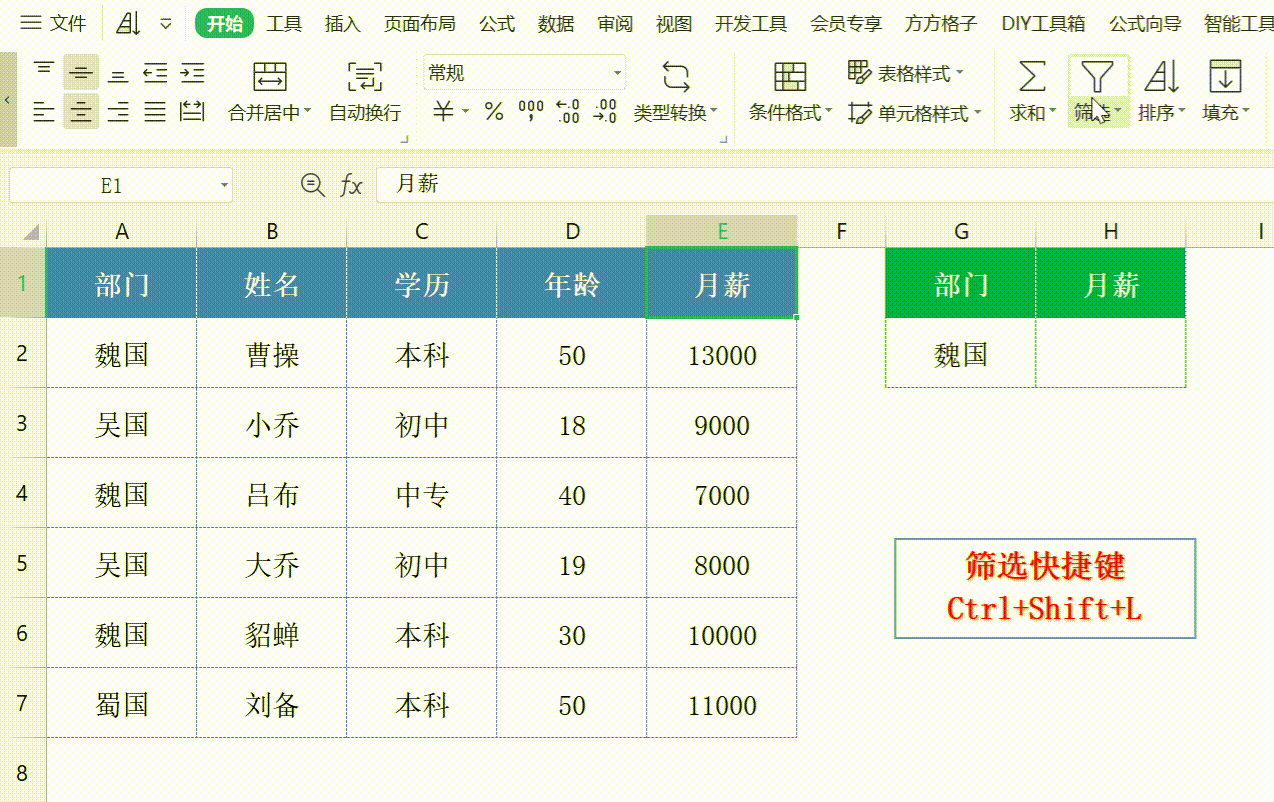Image resolution: width=1274 pixels, height=802 pixels.
Task: Switch to the 页面布局 tab
Action: (x=420, y=24)
